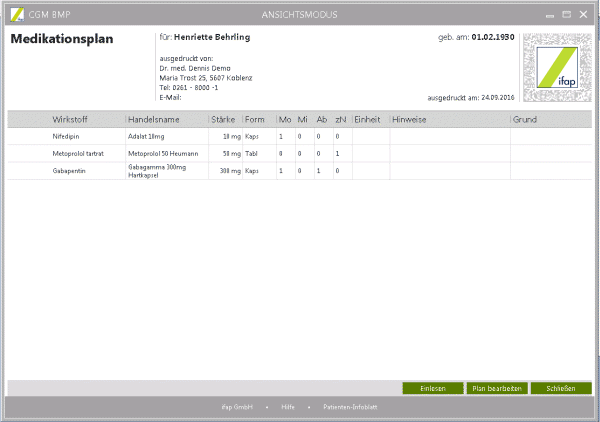The image size is (600, 422).
Task: Open the Hilfe footer link
Action: pos(288,408)
